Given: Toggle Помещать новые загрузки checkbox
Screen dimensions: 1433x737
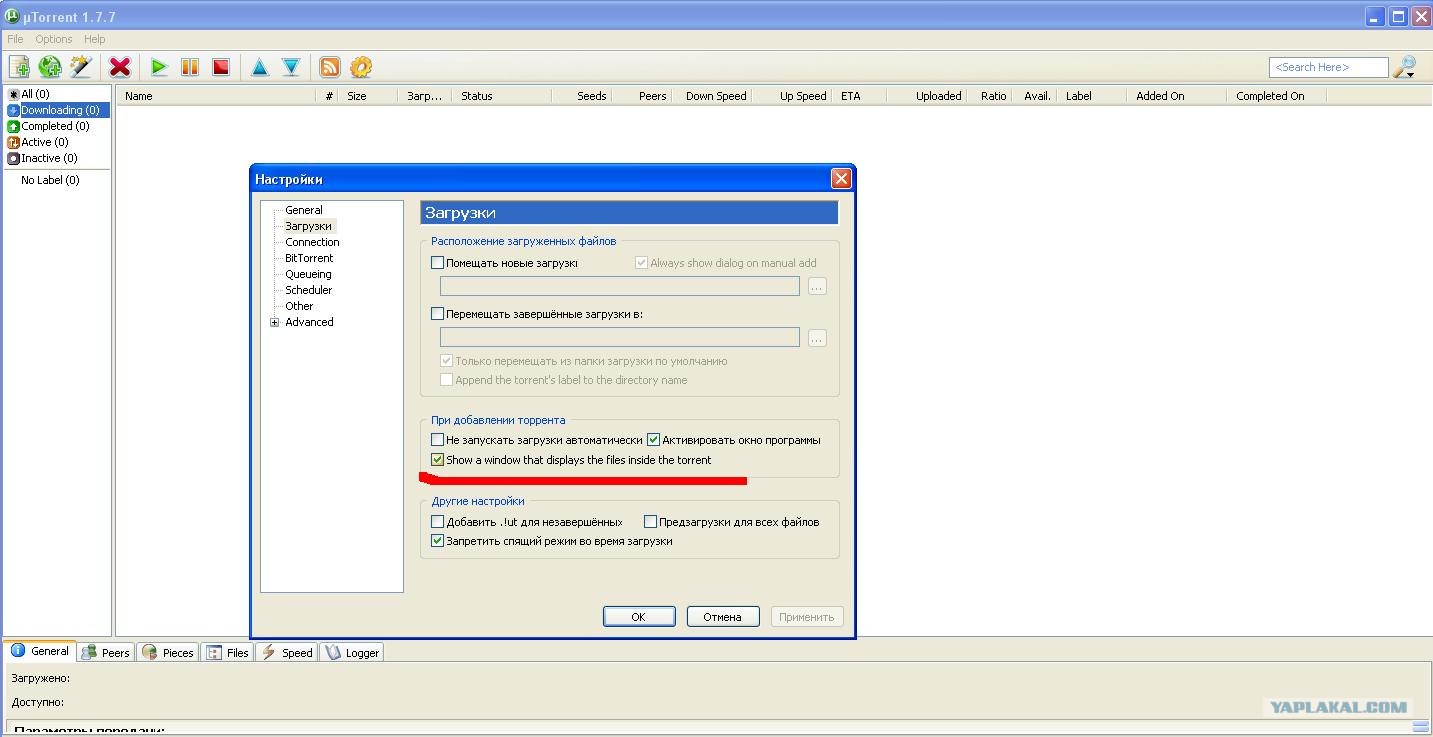Looking at the screenshot, I should click(437, 263).
